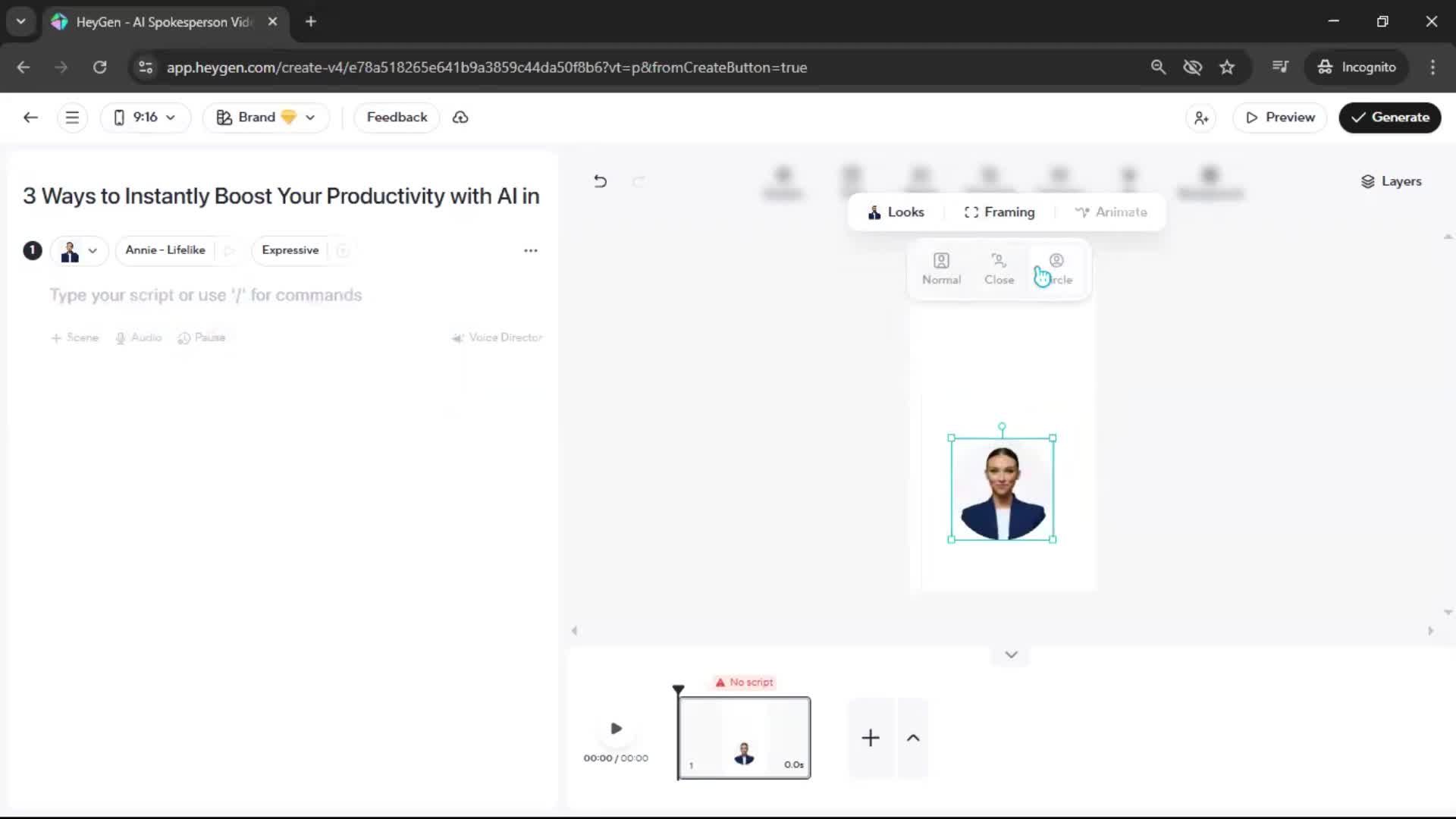The image size is (1456, 819).
Task: Open the 9:16 aspect ratio dropdown
Action: tap(145, 118)
